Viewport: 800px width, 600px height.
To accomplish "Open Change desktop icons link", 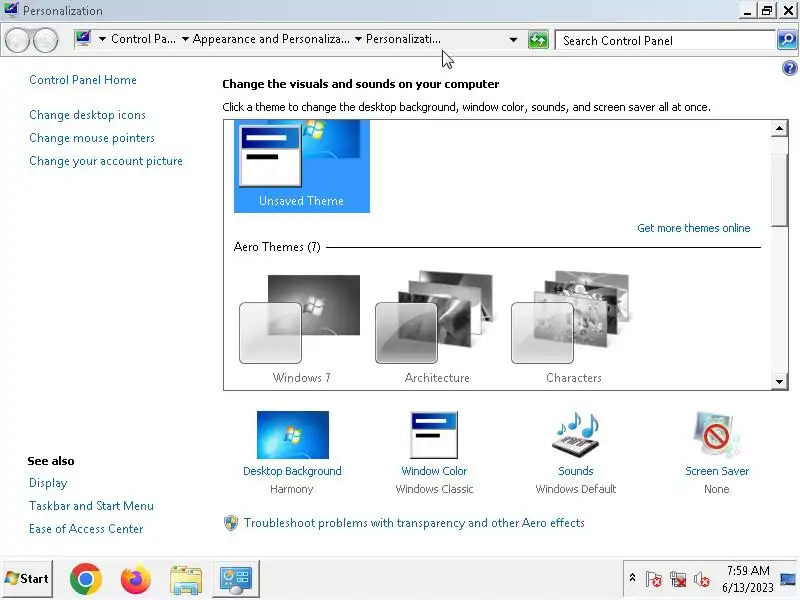I will [x=87, y=115].
